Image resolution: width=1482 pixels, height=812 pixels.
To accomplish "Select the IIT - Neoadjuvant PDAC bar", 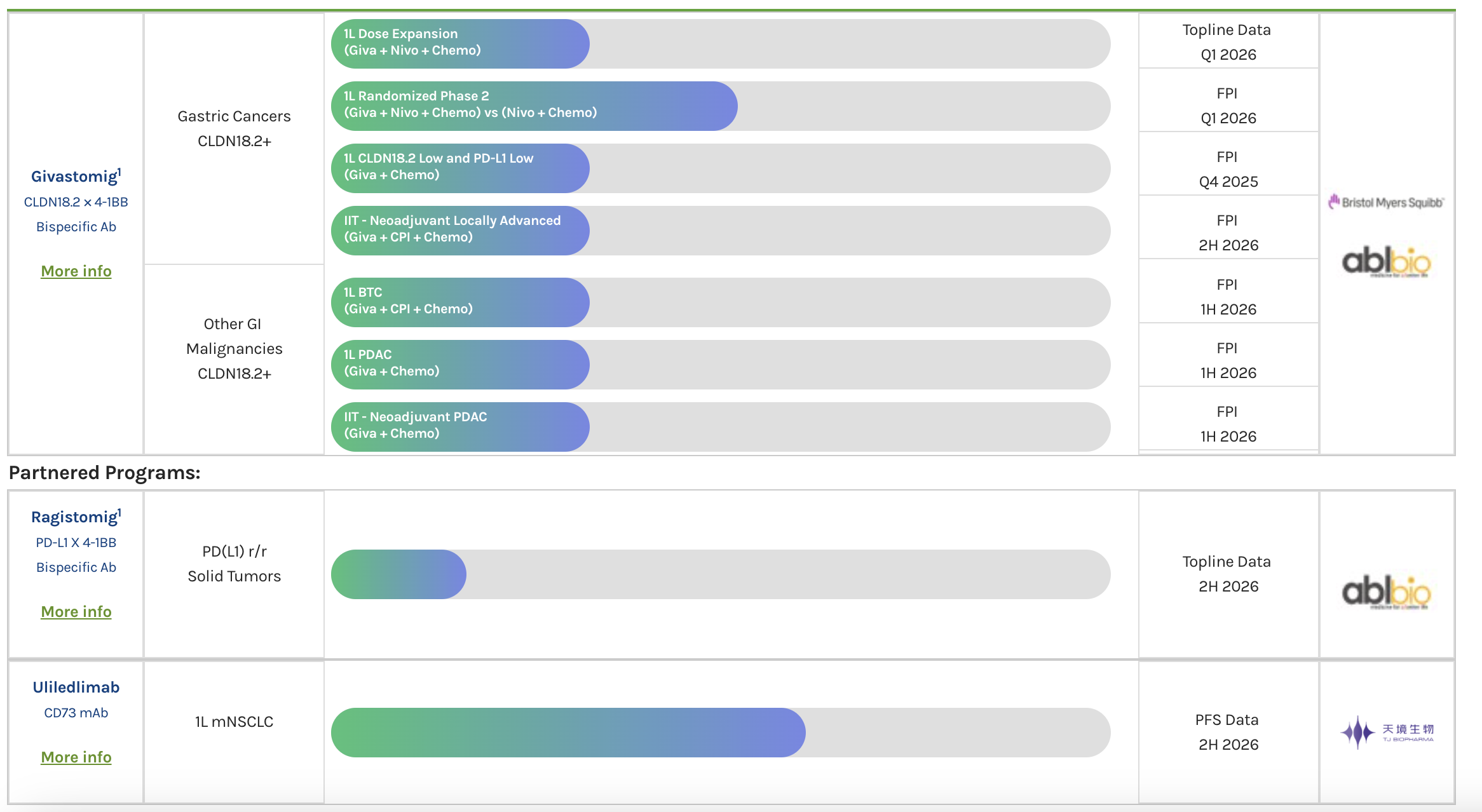I will point(460,426).
